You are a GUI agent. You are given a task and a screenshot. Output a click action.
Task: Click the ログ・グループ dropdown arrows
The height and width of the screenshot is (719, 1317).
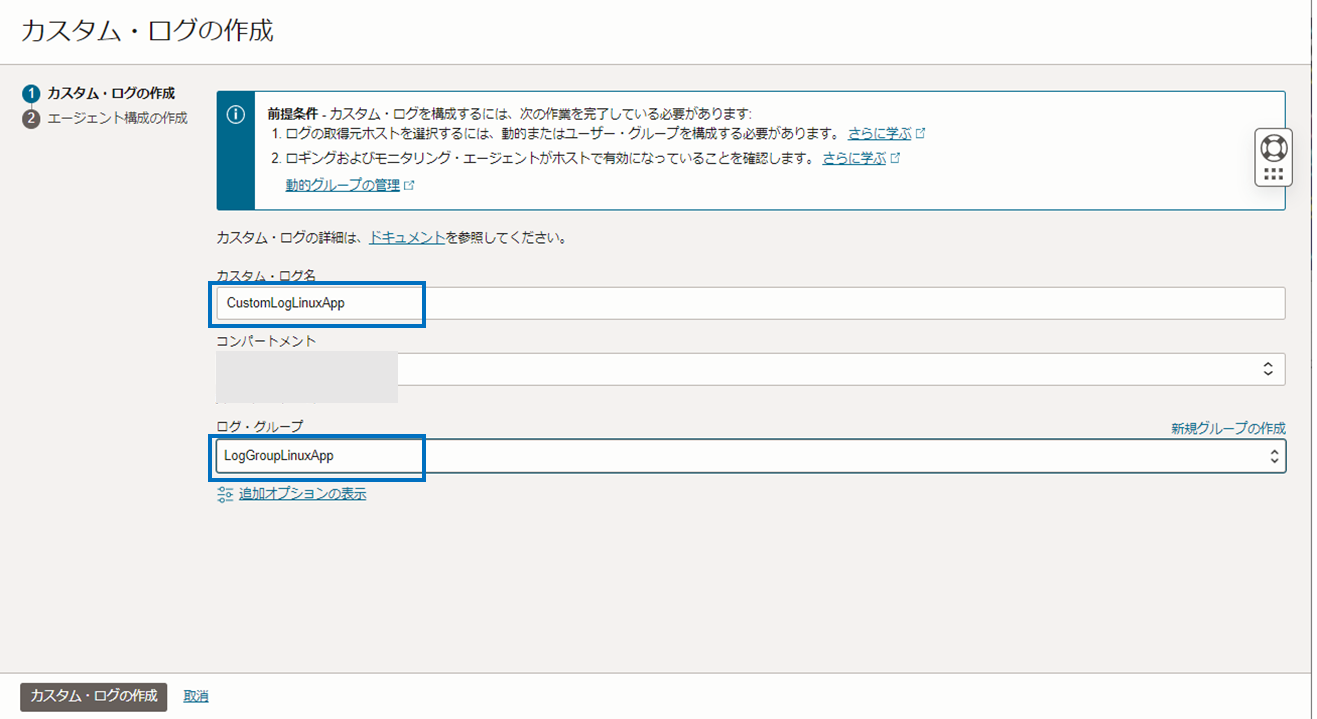(x=1273, y=456)
